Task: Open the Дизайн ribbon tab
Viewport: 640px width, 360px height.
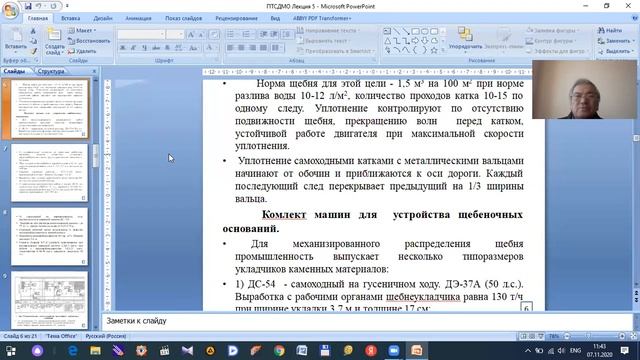Action: click(x=103, y=18)
